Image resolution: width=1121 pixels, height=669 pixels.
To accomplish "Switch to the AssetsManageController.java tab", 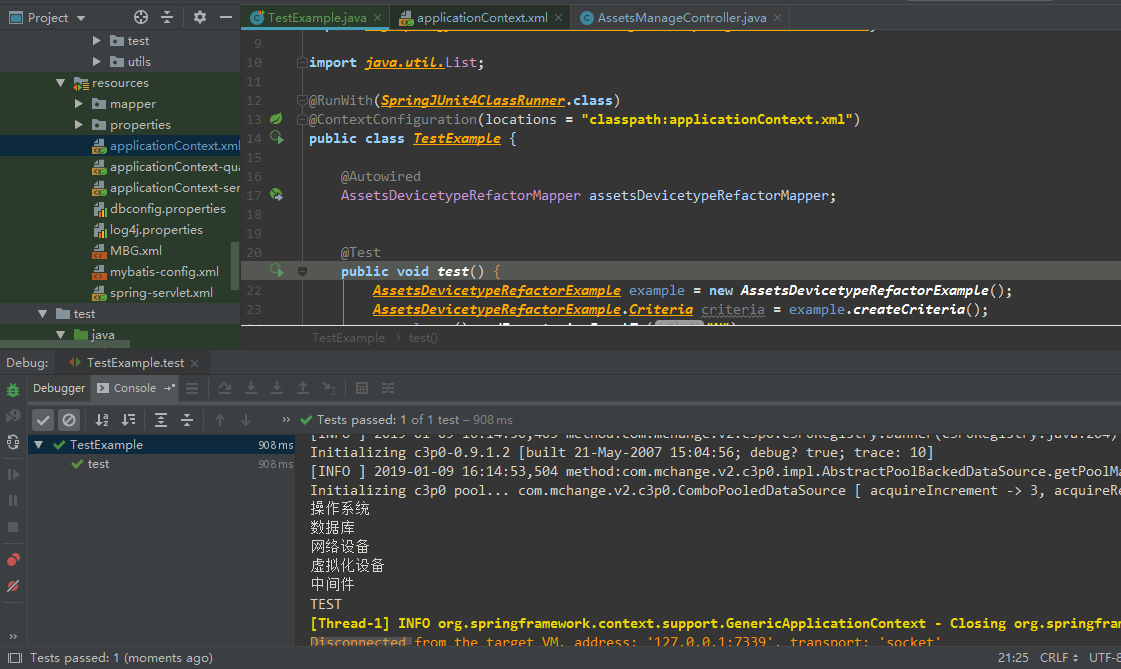I will point(681,18).
